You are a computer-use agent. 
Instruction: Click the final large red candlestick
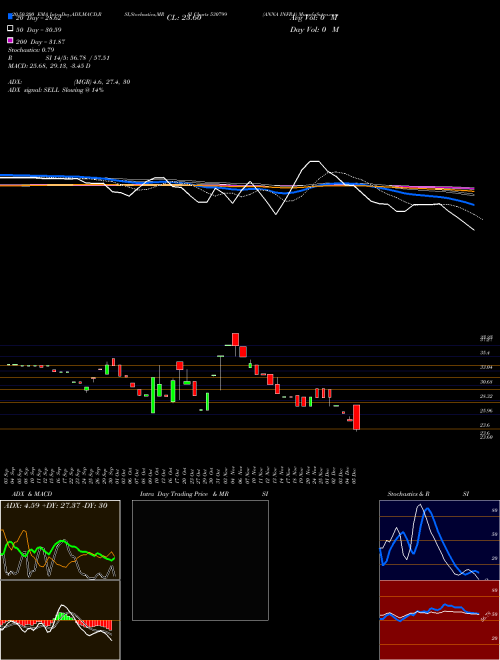(356, 417)
